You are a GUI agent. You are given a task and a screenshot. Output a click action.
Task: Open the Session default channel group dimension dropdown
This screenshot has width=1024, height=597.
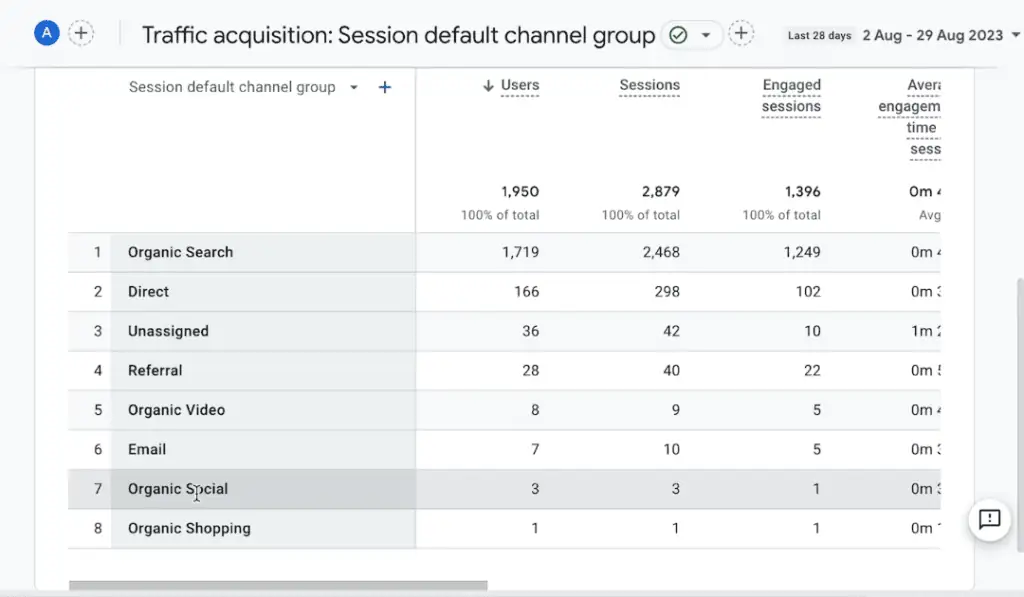click(x=353, y=87)
